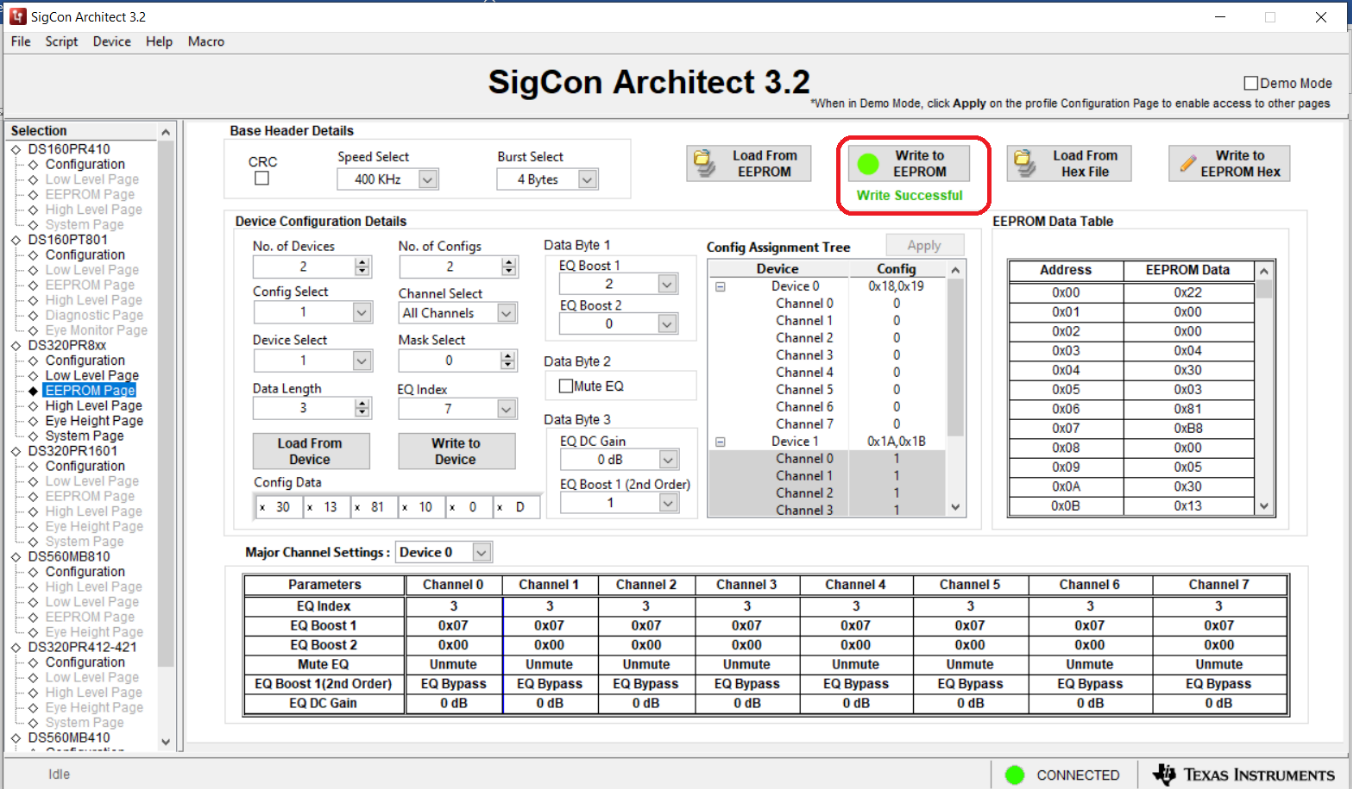
Task: Click the filled diamond beside EEPROM Page
Action: click(33, 391)
